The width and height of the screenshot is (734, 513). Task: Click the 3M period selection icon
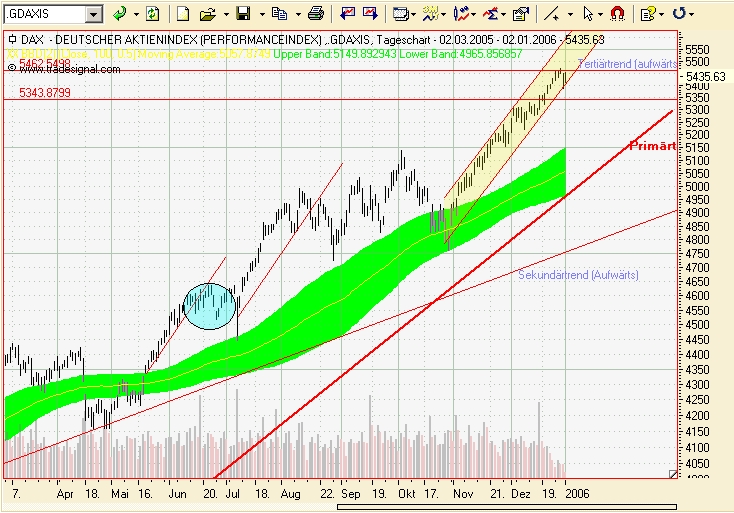tap(430, 14)
